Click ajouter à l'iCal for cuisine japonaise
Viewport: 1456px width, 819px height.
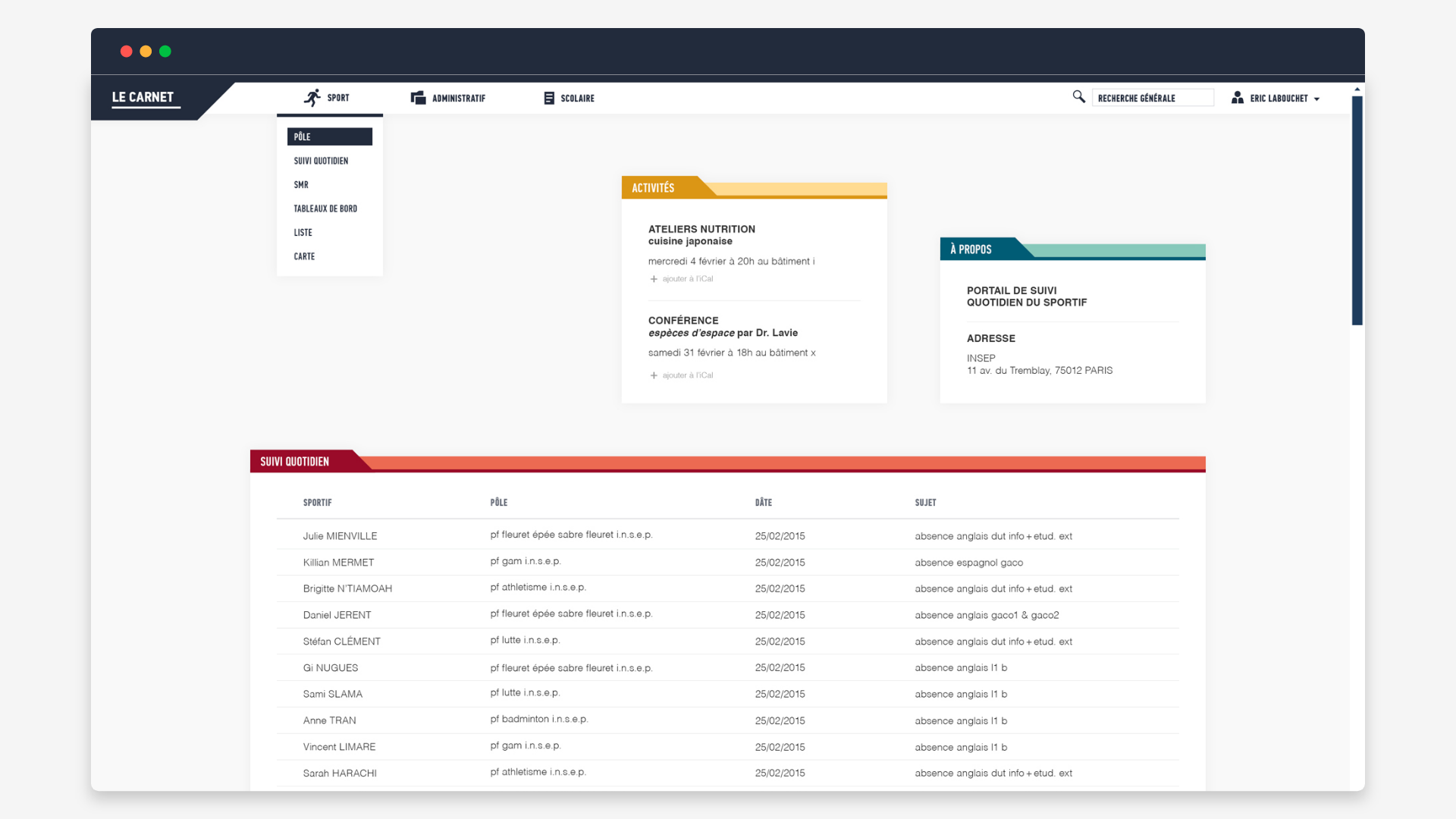tap(687, 279)
